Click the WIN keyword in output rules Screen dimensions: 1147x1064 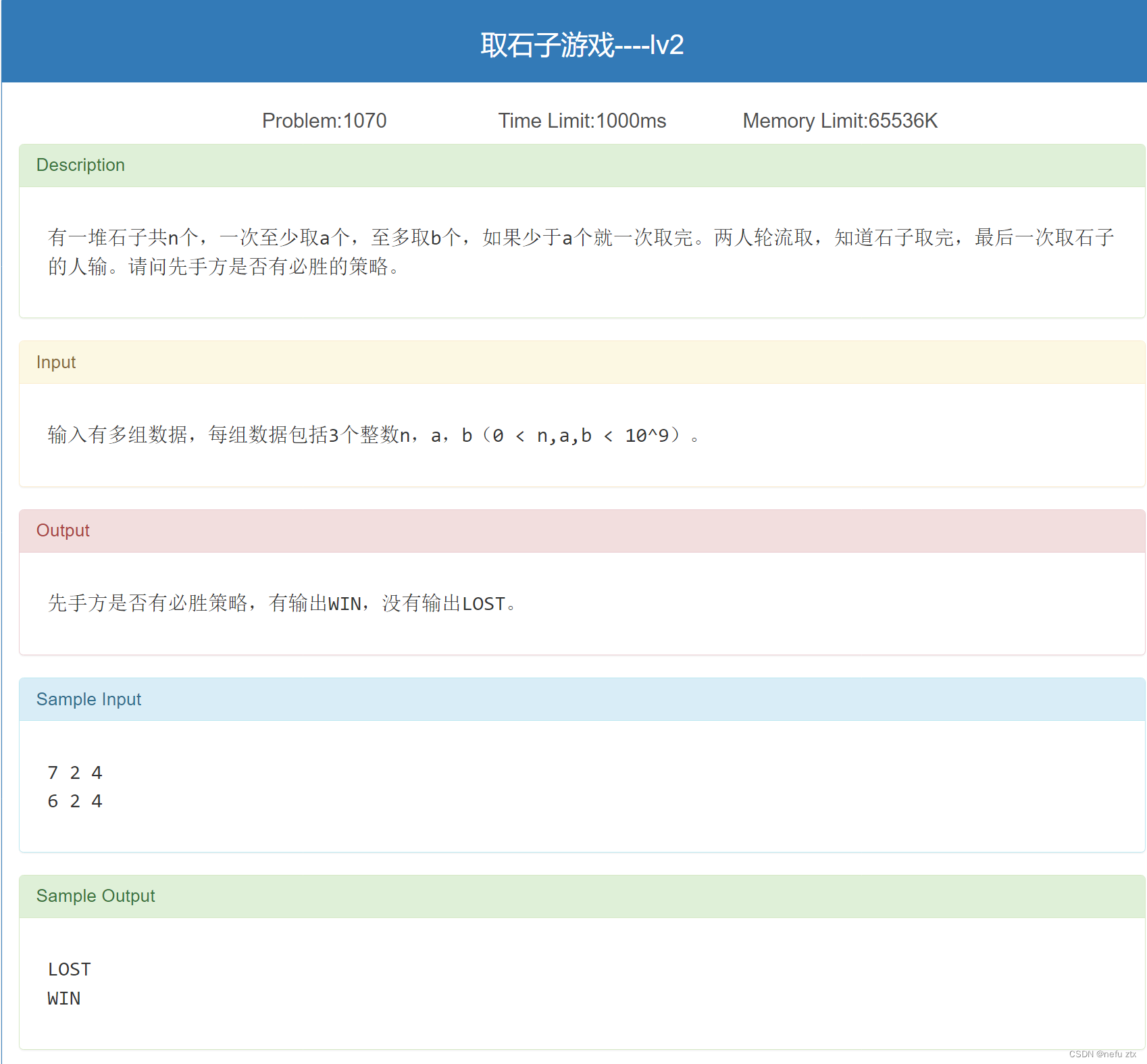(x=345, y=603)
